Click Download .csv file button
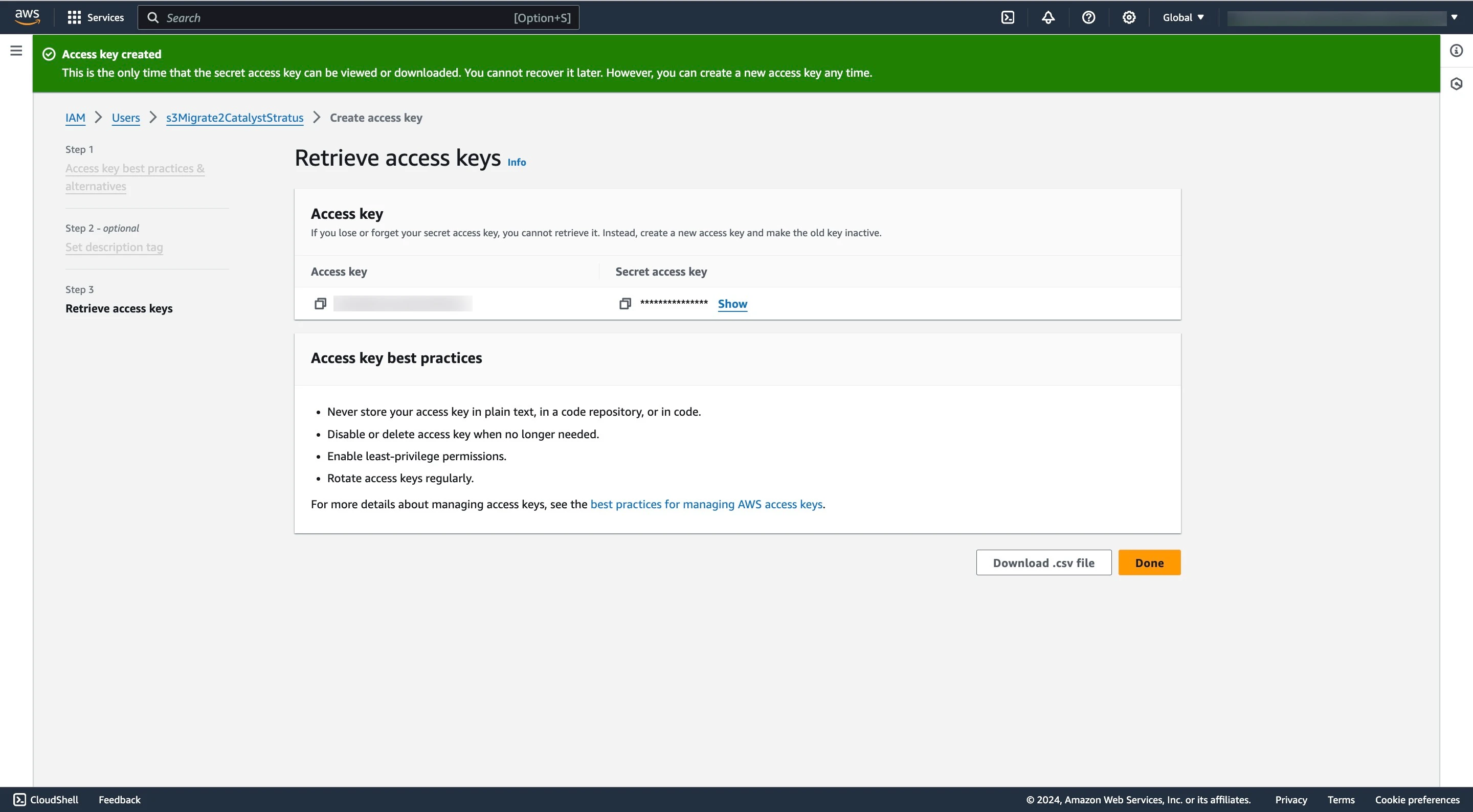 (1043, 562)
